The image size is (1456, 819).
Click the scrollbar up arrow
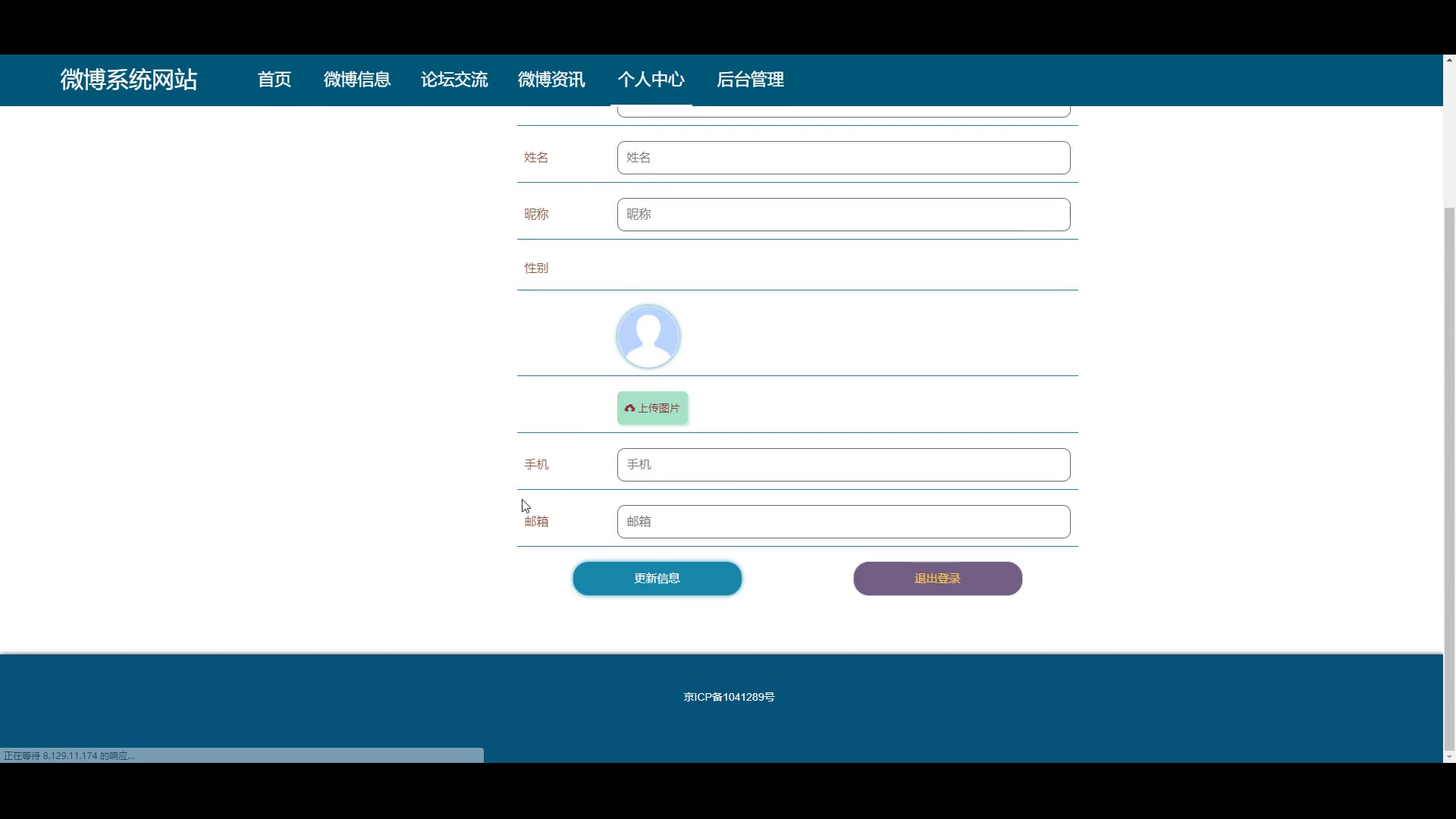point(1449,60)
